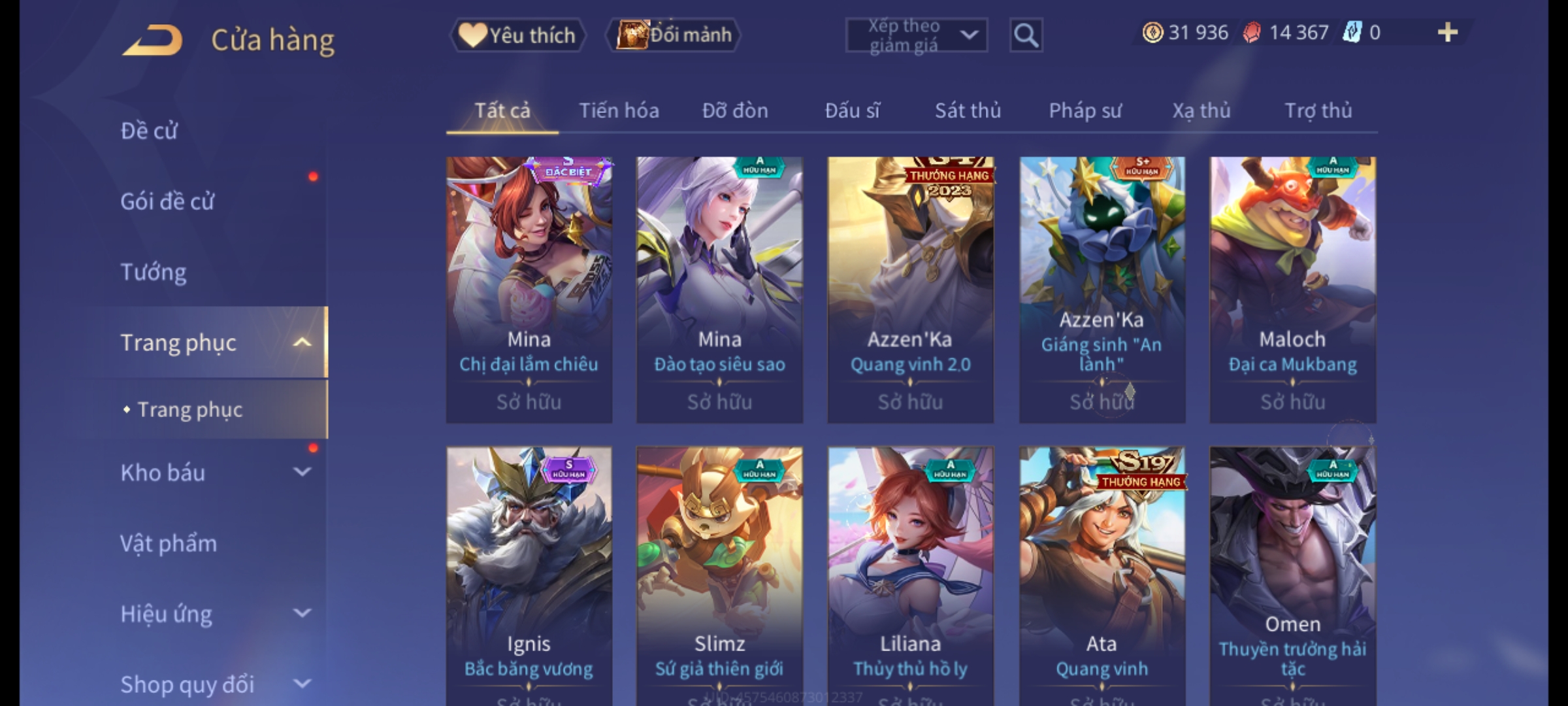
Task: Expand the Shop quy đổi section
Action: point(302,684)
